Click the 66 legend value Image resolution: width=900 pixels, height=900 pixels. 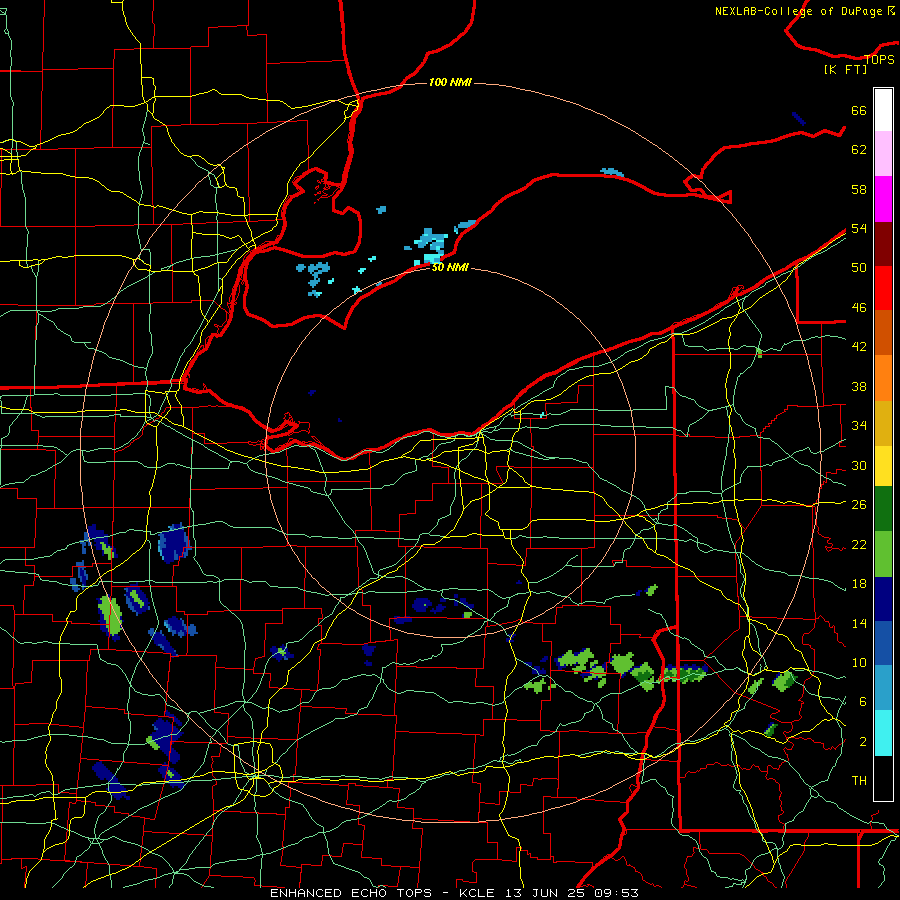pos(859,110)
